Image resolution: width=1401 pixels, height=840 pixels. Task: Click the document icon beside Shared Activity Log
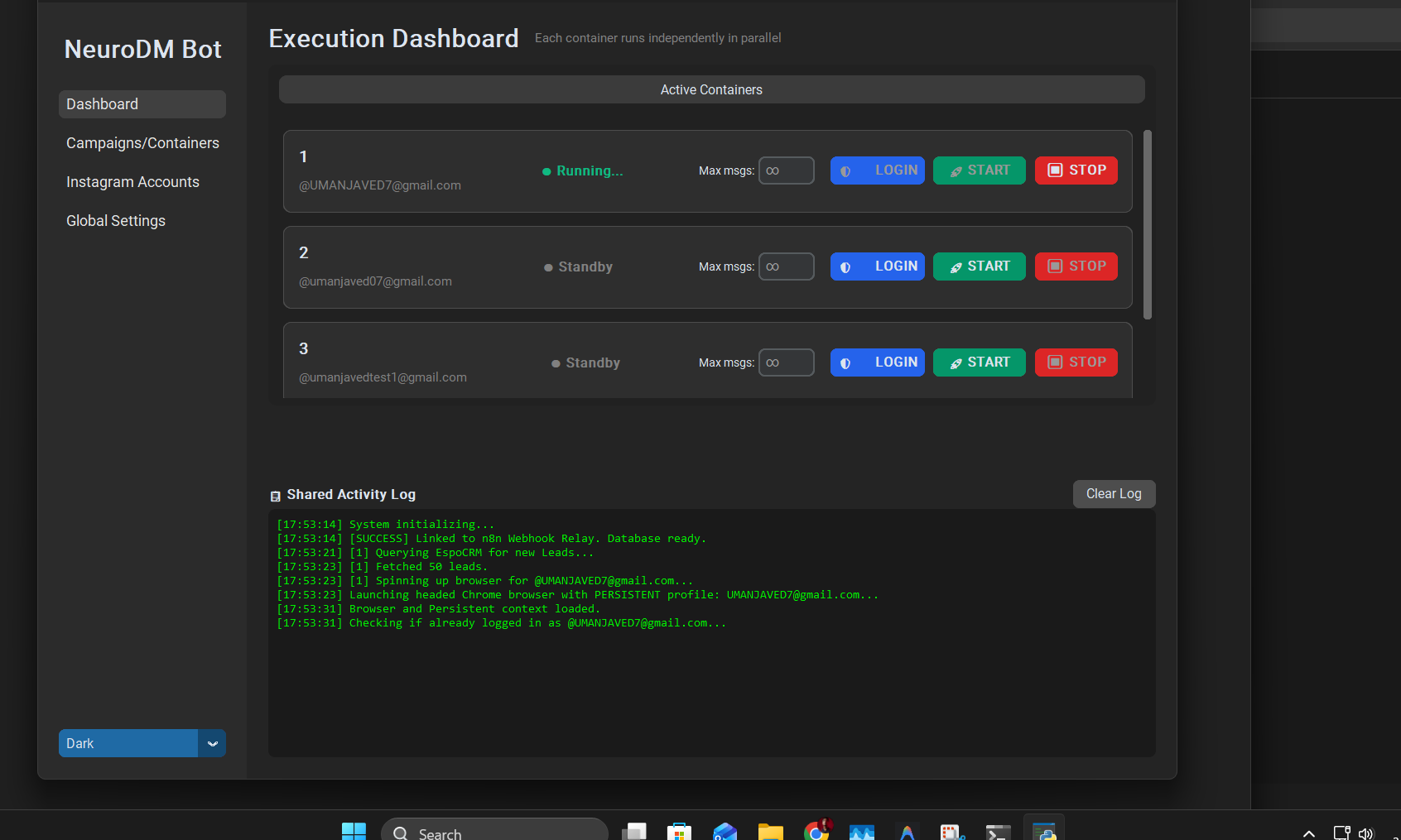click(x=275, y=494)
